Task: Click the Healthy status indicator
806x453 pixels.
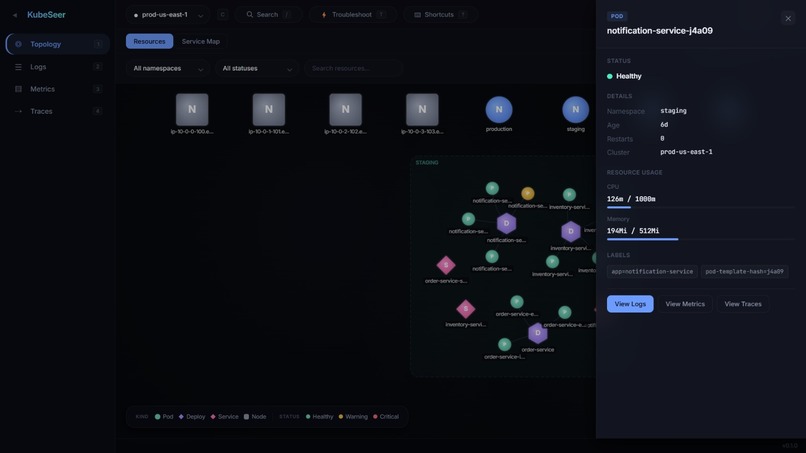Action: (x=624, y=76)
